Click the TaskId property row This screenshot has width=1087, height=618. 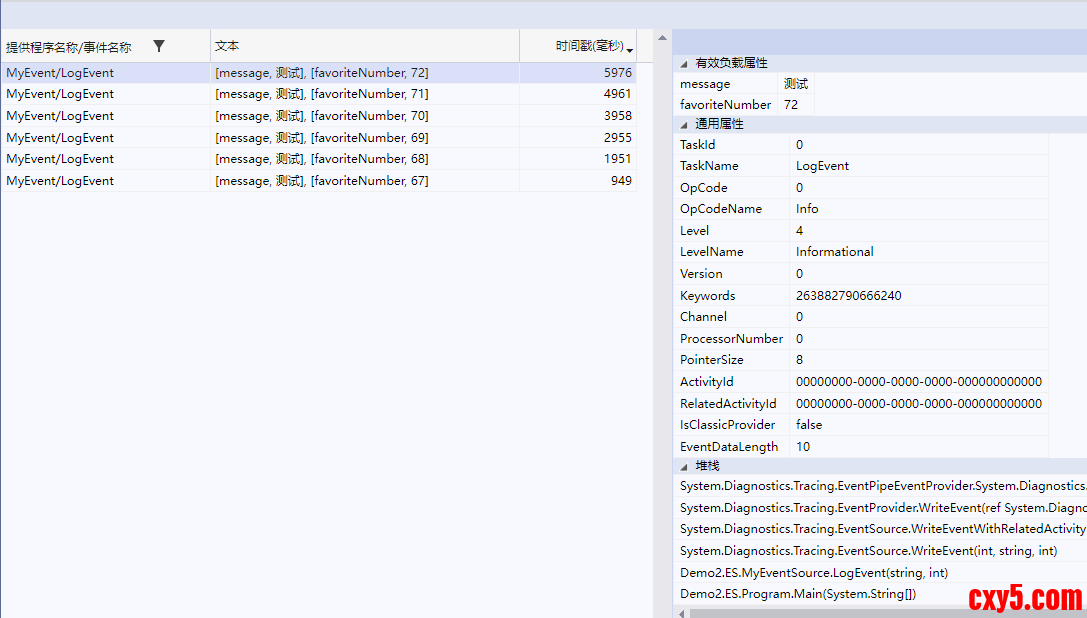pyautogui.click(x=862, y=144)
